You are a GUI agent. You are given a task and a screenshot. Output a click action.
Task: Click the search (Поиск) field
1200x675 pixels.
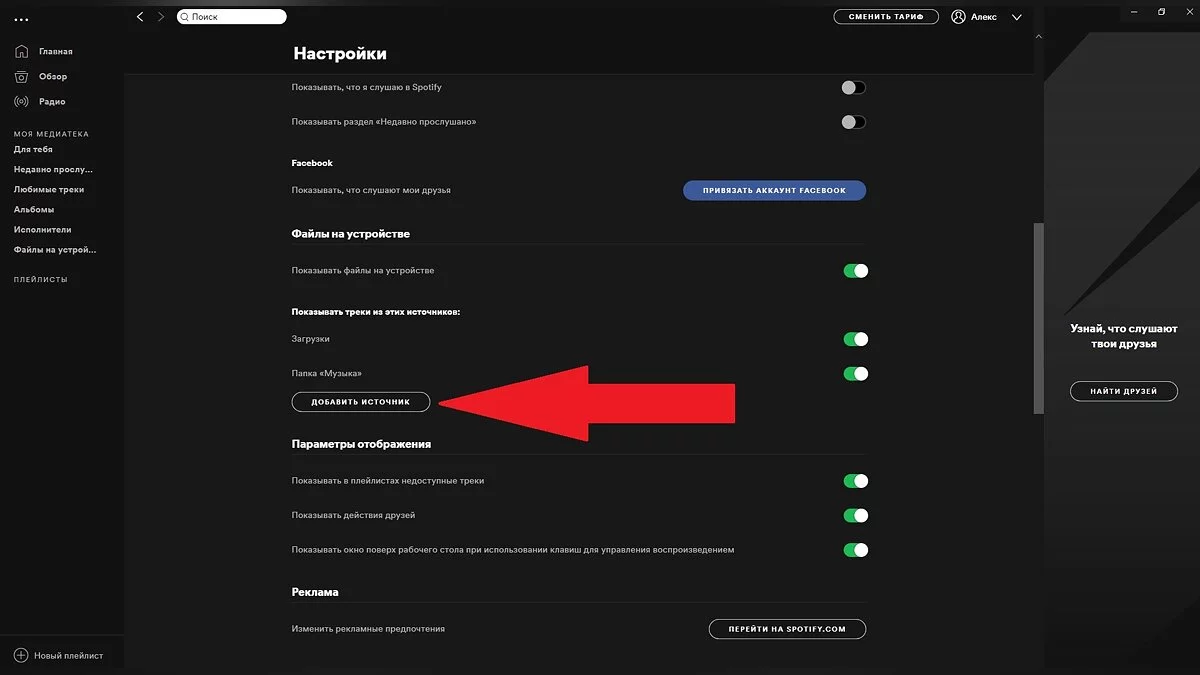232,17
